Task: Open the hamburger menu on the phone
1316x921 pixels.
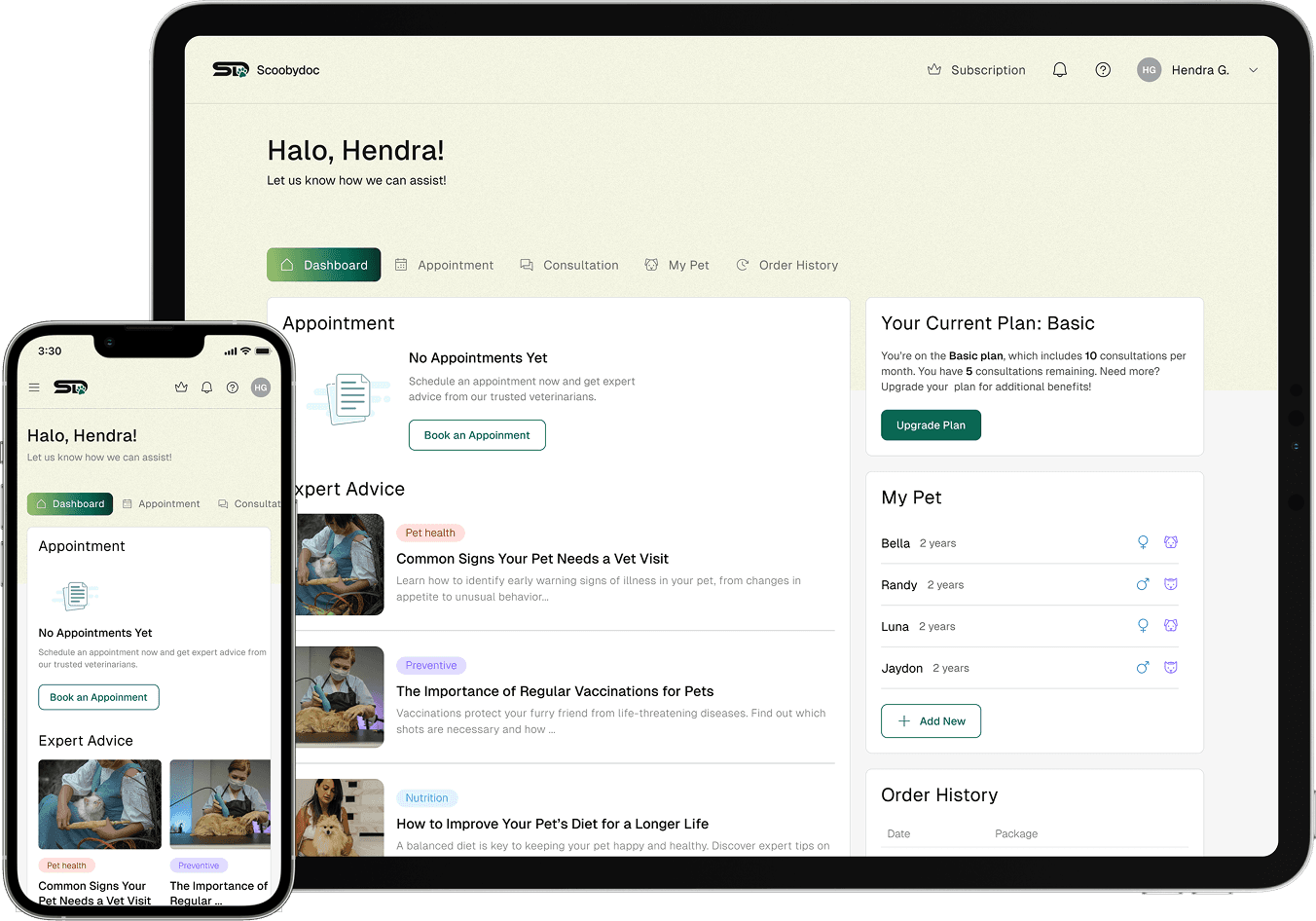Action: tap(34, 387)
